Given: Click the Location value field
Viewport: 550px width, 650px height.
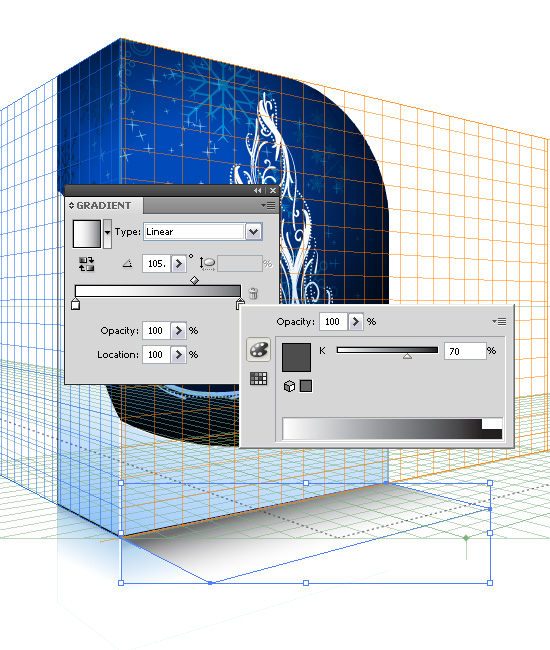Looking at the screenshot, I should (x=156, y=355).
